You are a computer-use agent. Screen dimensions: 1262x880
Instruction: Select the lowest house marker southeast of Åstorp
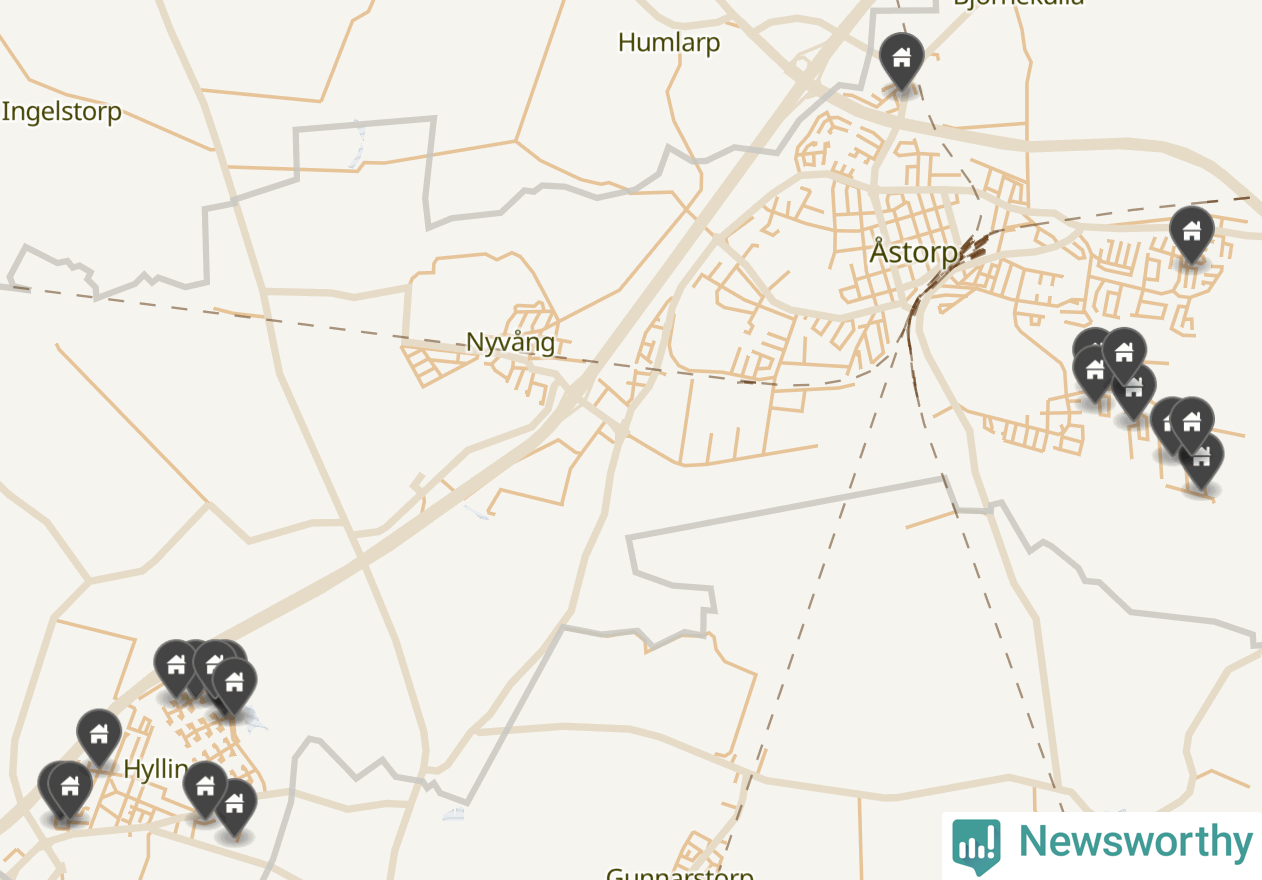tap(1201, 461)
